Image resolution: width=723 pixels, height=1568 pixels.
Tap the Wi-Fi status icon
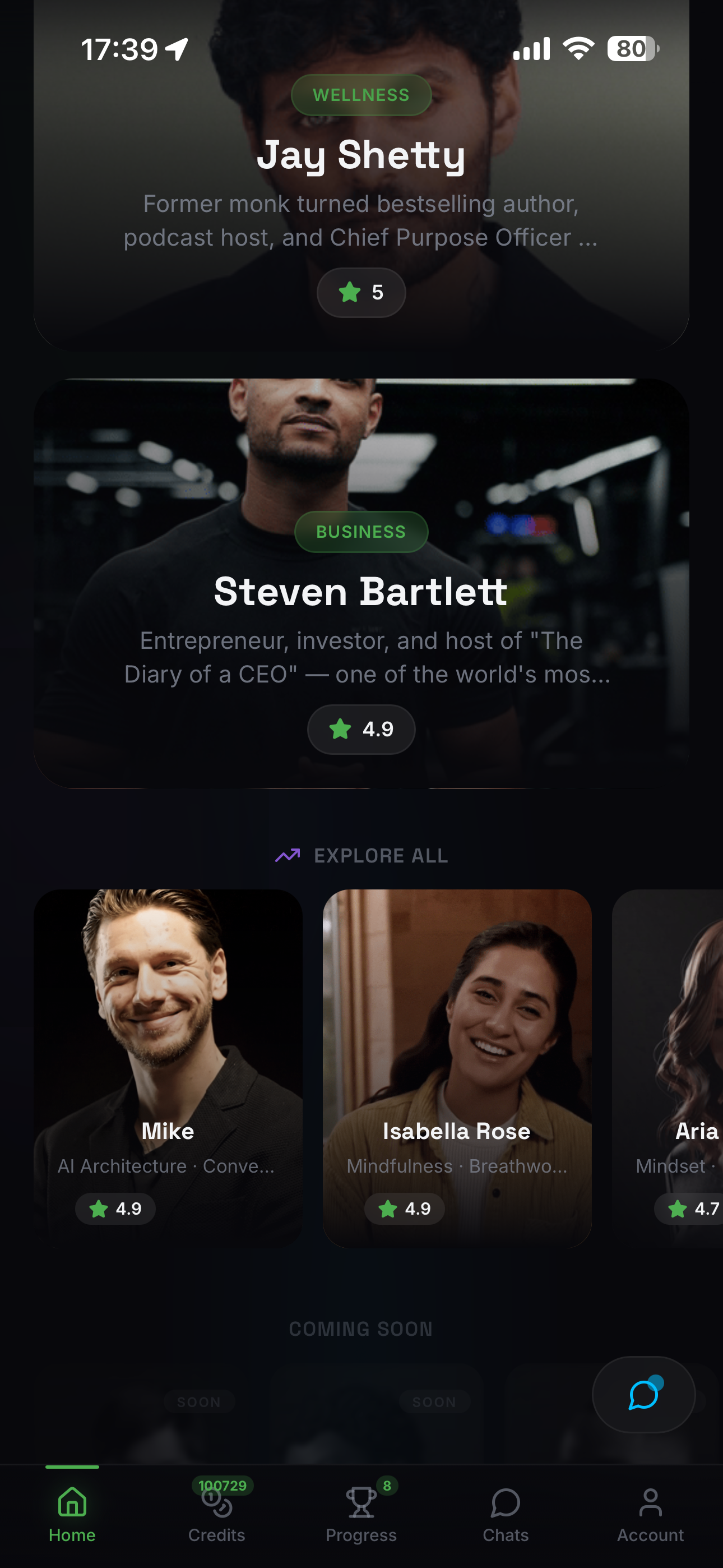pos(578,49)
